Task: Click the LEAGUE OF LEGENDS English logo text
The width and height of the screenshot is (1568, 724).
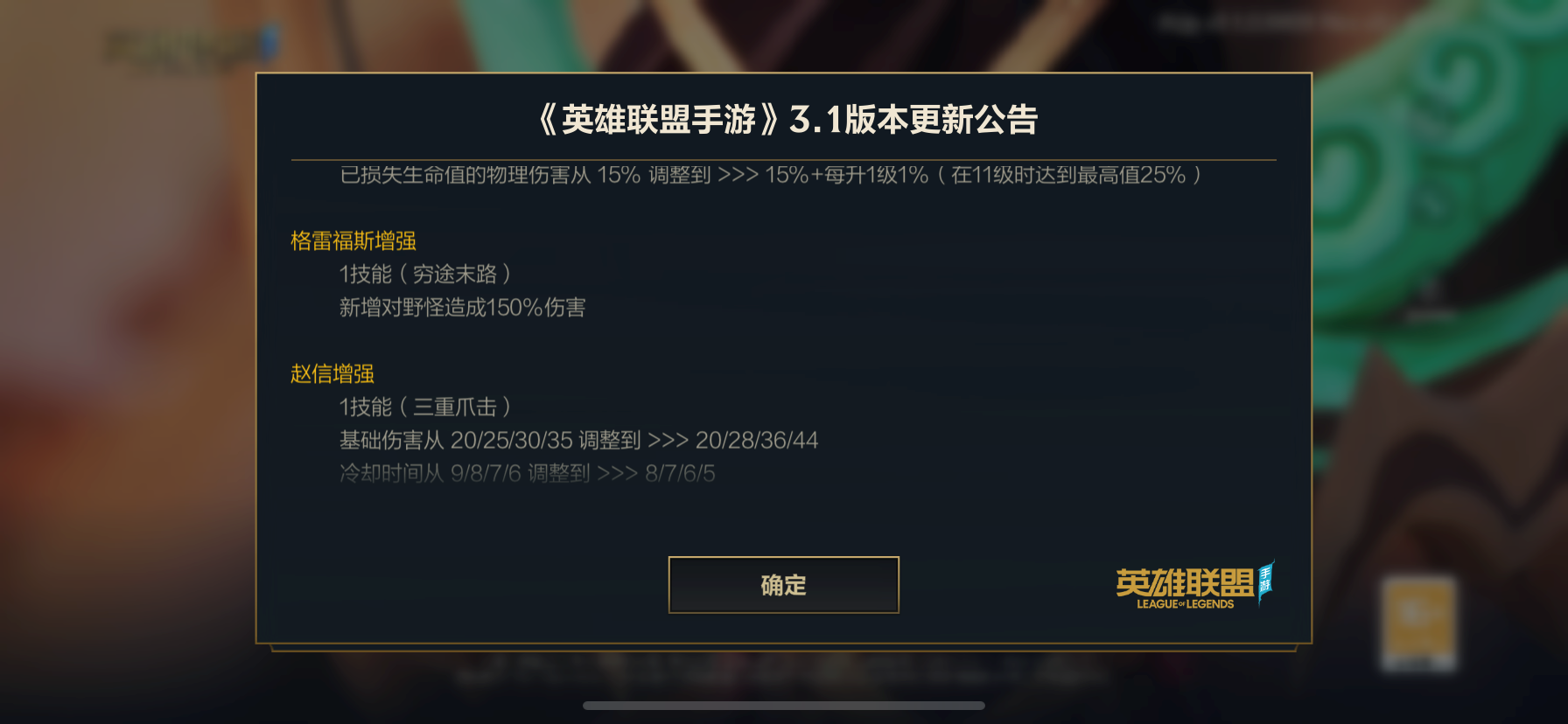Action: coord(1185,604)
